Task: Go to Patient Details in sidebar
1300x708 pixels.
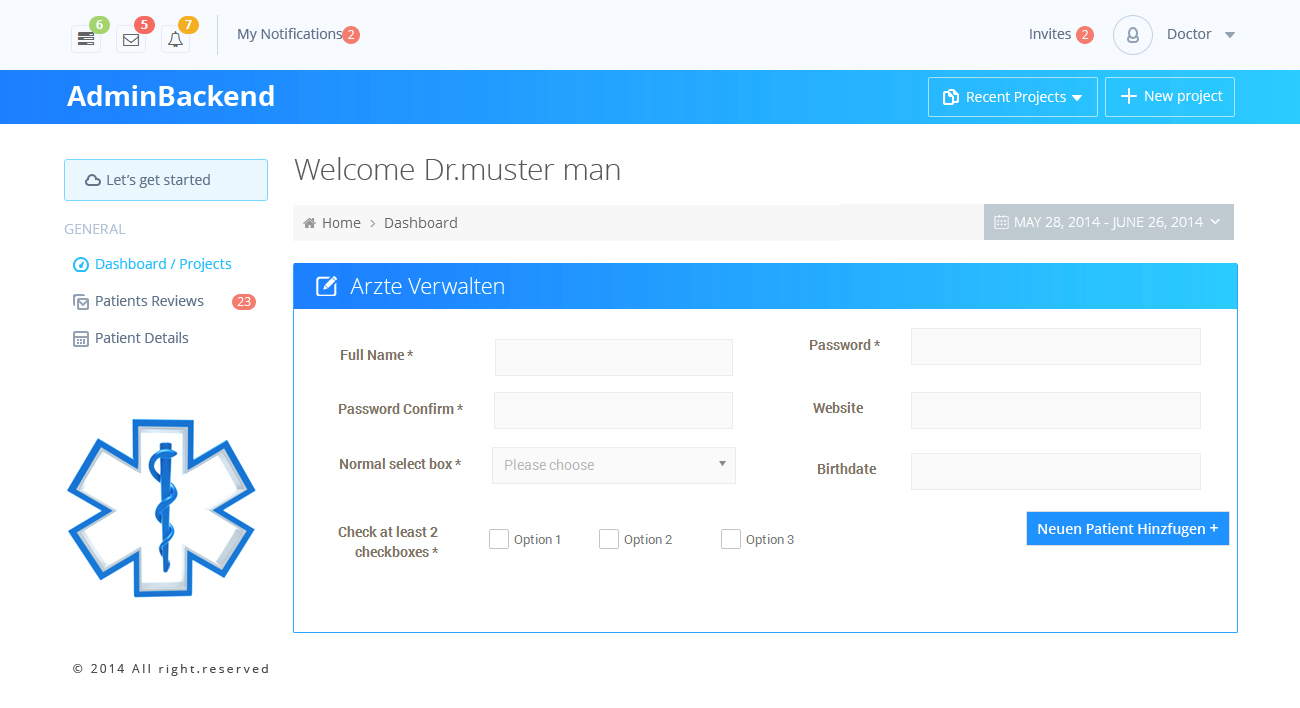Action: tap(141, 338)
